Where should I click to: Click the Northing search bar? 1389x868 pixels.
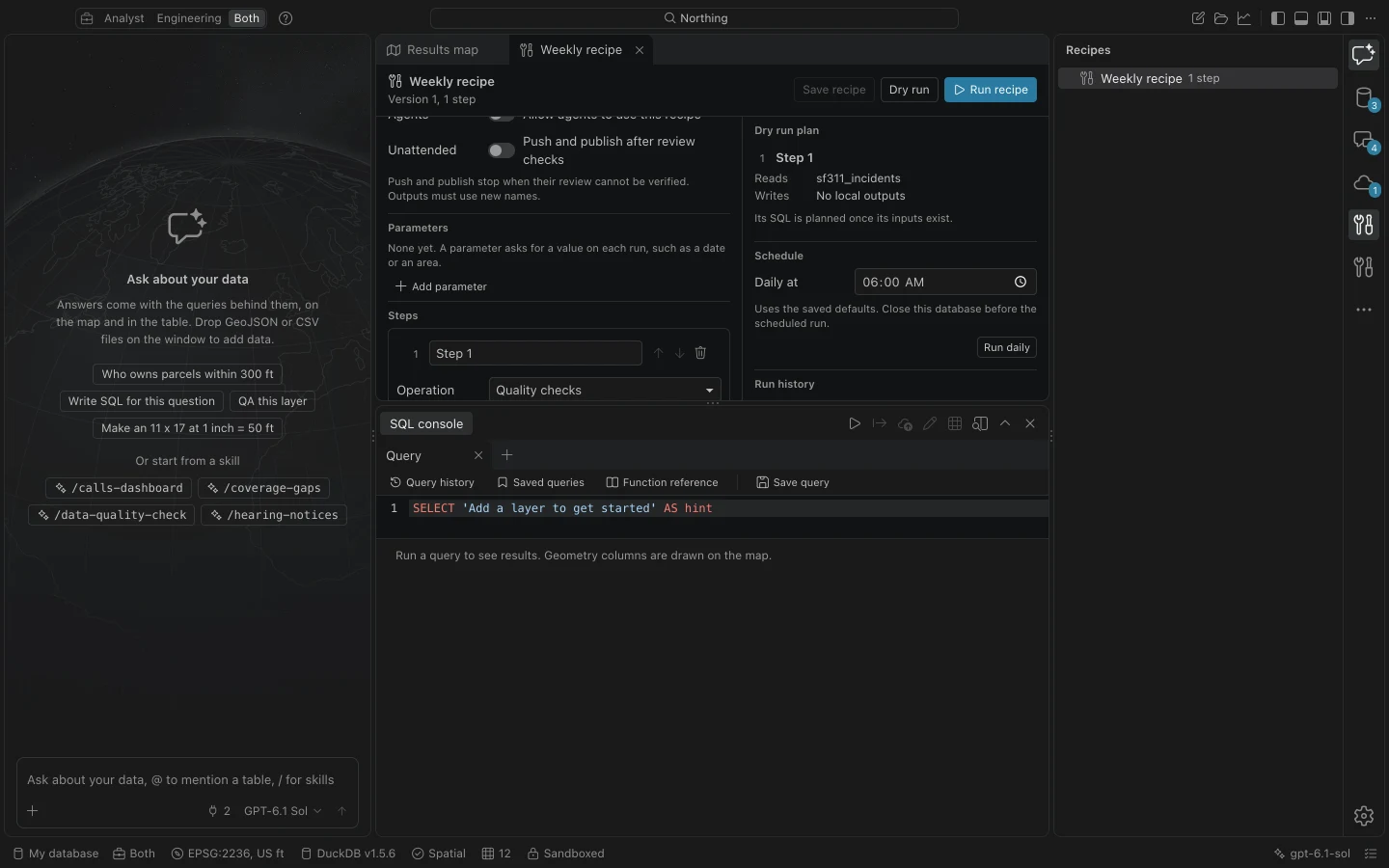[x=694, y=18]
